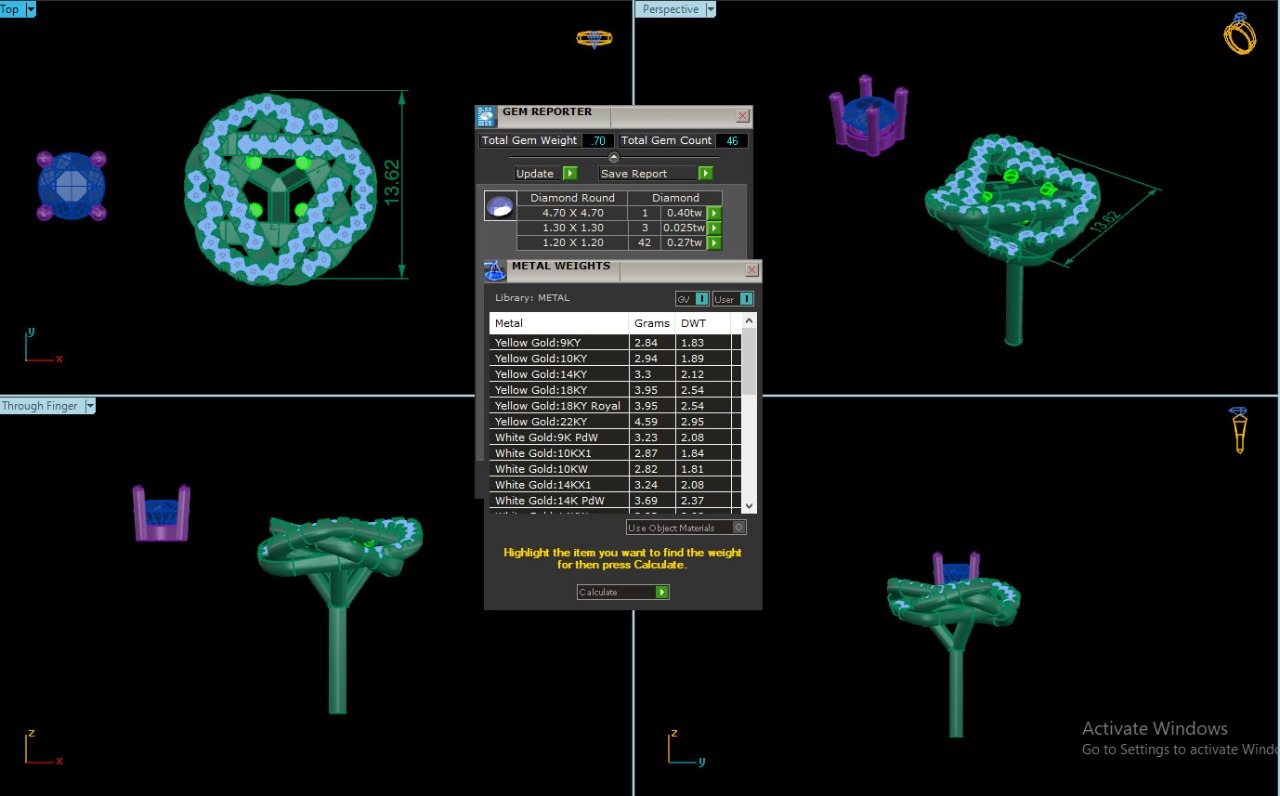Click the orange pendant icon in bottom-right viewport
Image resolution: width=1280 pixels, height=796 pixels.
pyautogui.click(x=1239, y=430)
